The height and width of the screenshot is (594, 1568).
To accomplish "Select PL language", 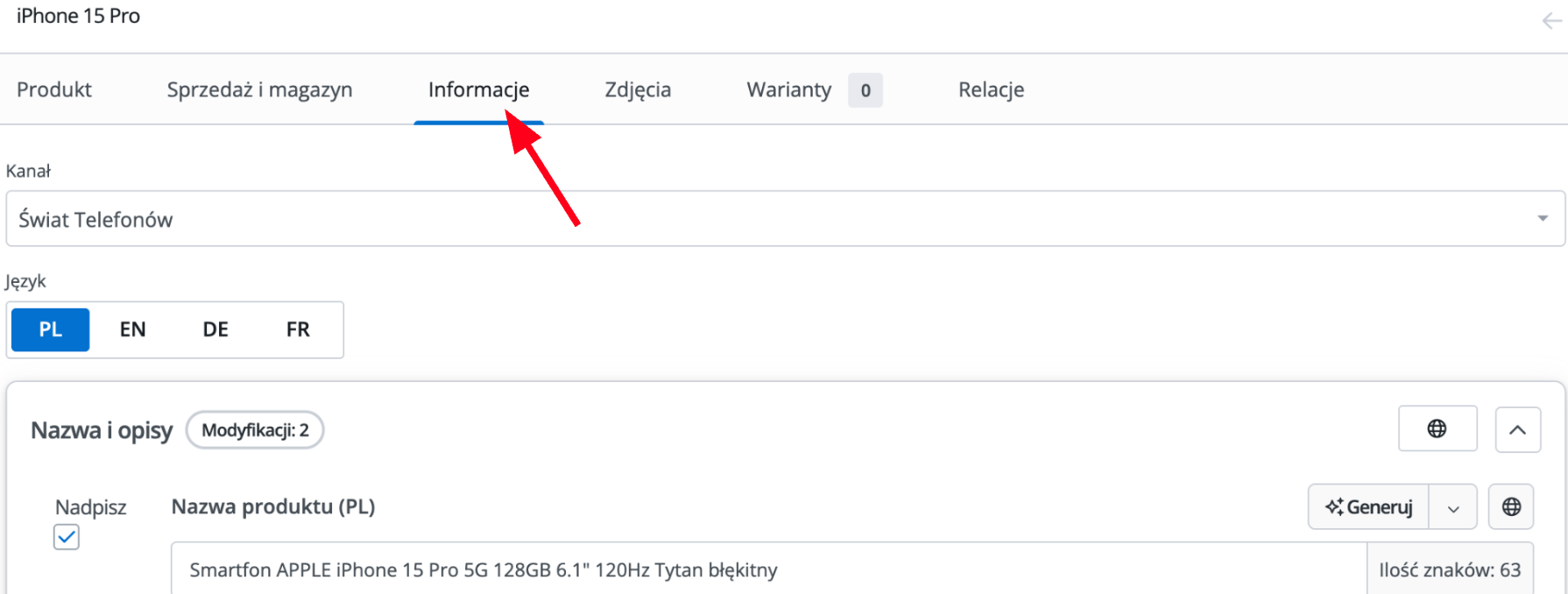I will point(51,329).
